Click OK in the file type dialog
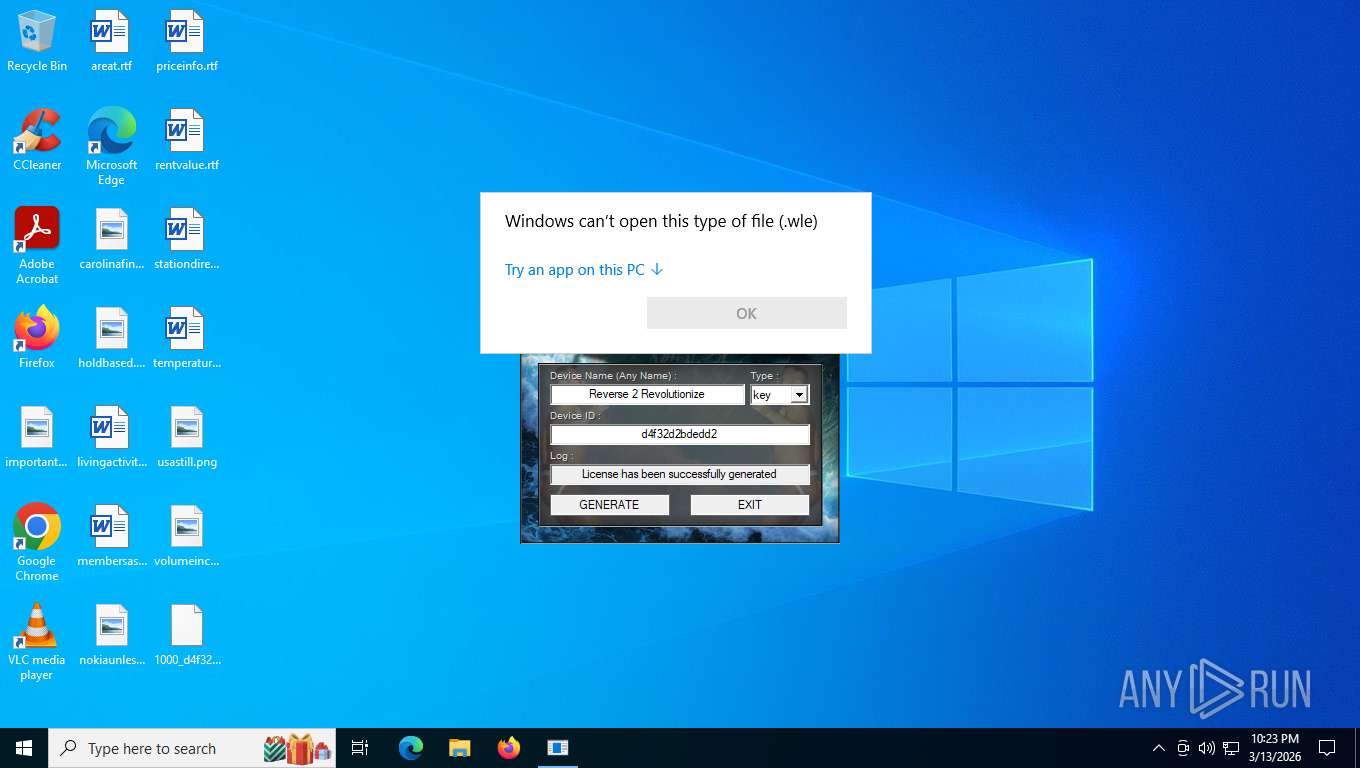This screenshot has height=768, width=1360. click(747, 313)
